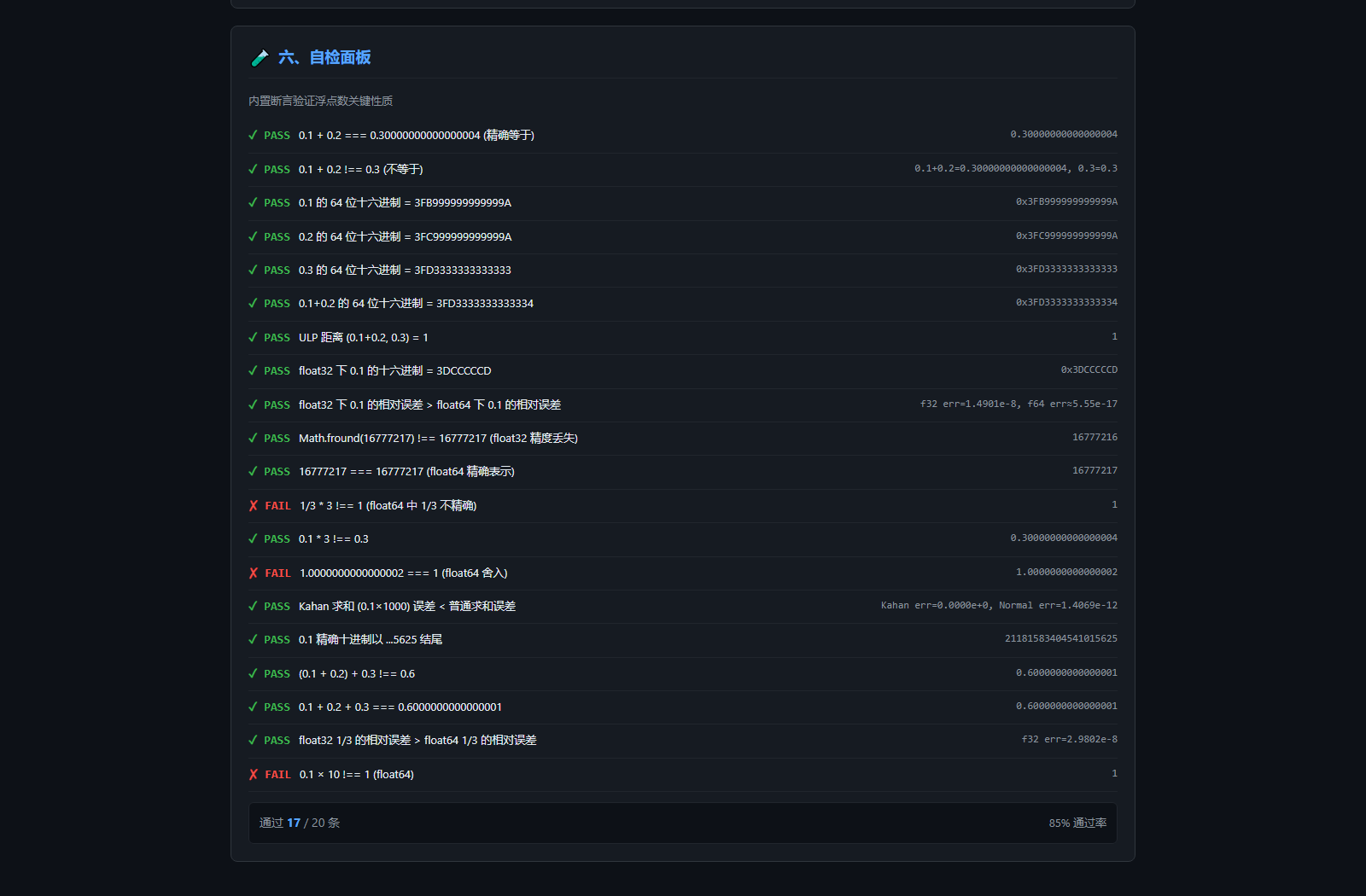Screen dimensions: 1366x896
Task: Click the long decimal value on the "...5625 结尾" row
Action: click(1061, 639)
